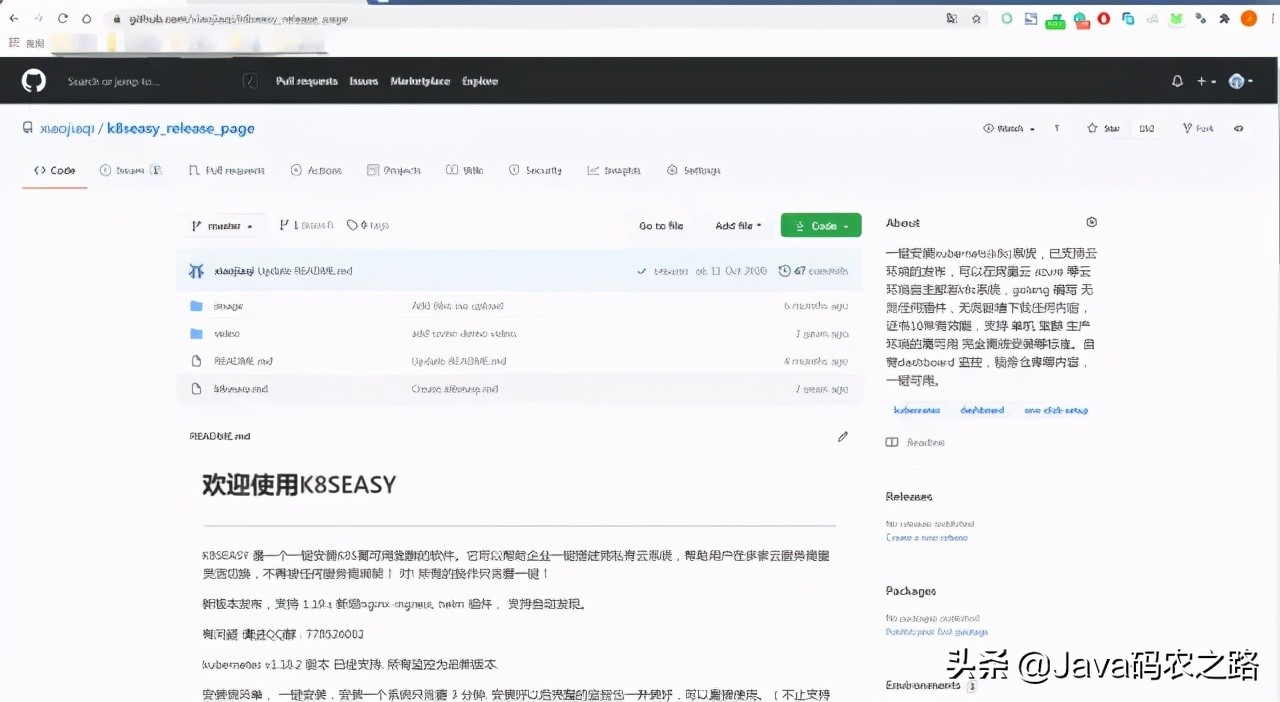Open the orange browser profile avatar
The height and width of the screenshot is (702, 1280).
click(1249, 18)
